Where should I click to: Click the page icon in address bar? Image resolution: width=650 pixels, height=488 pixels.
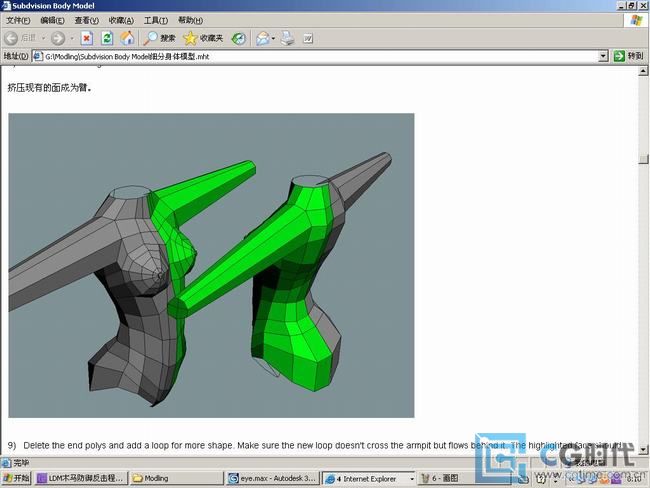[38, 56]
